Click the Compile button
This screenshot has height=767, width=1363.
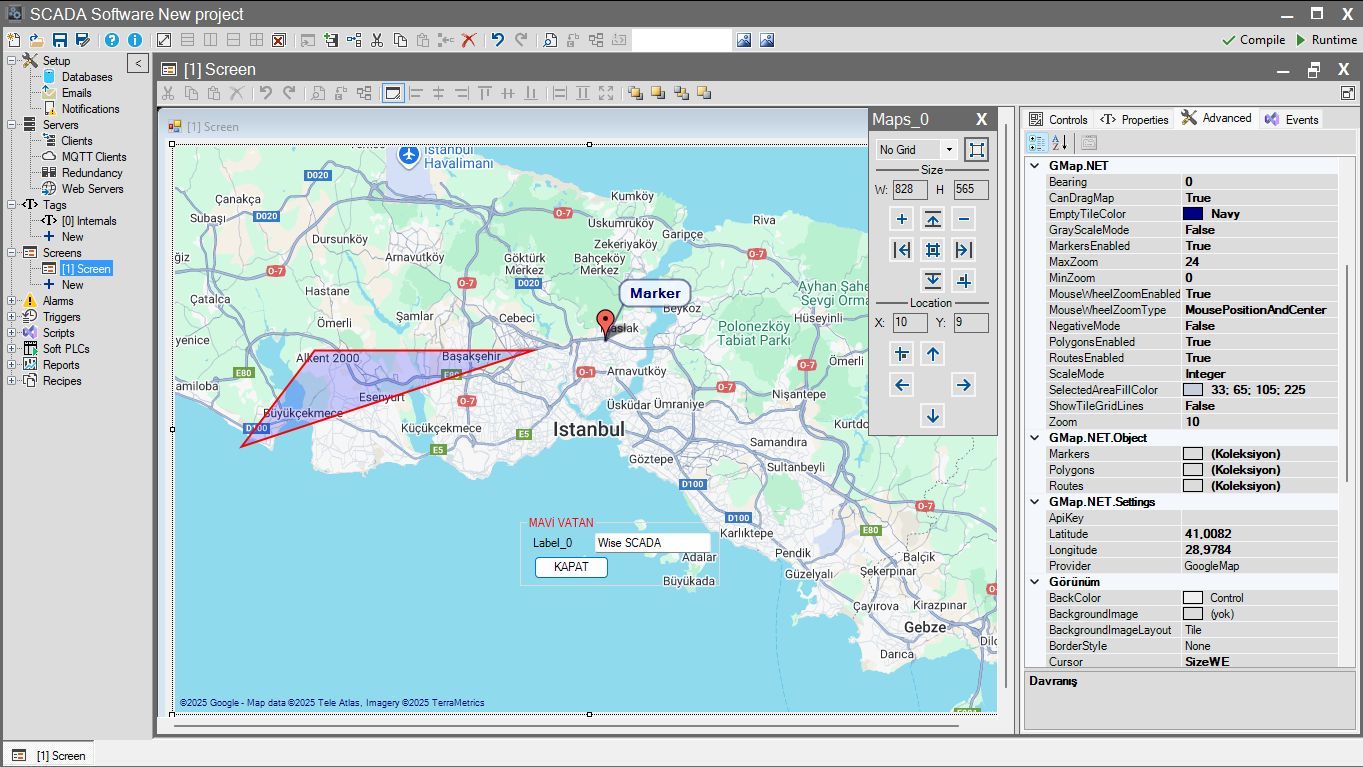click(1253, 40)
